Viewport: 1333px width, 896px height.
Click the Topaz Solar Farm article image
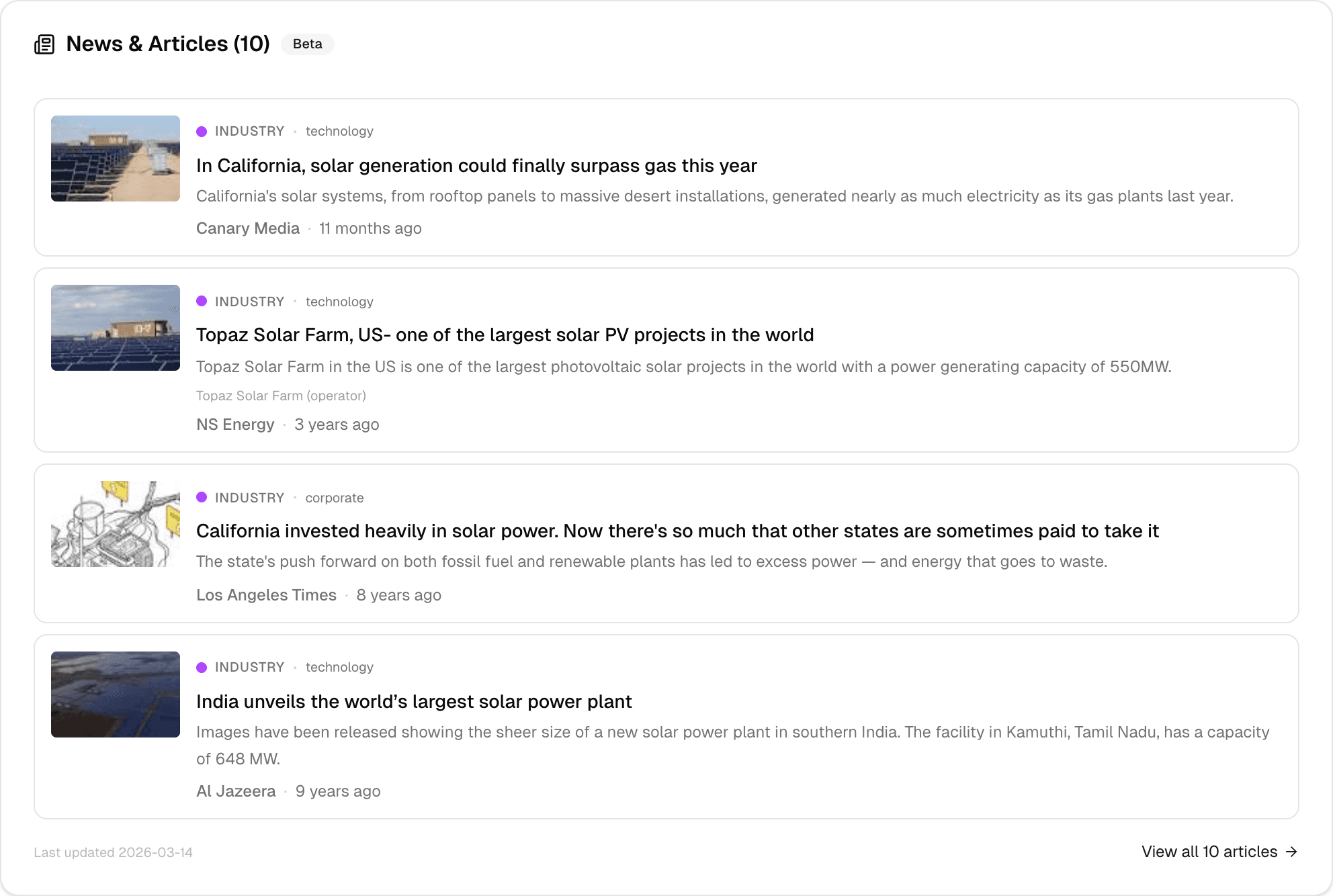115,328
